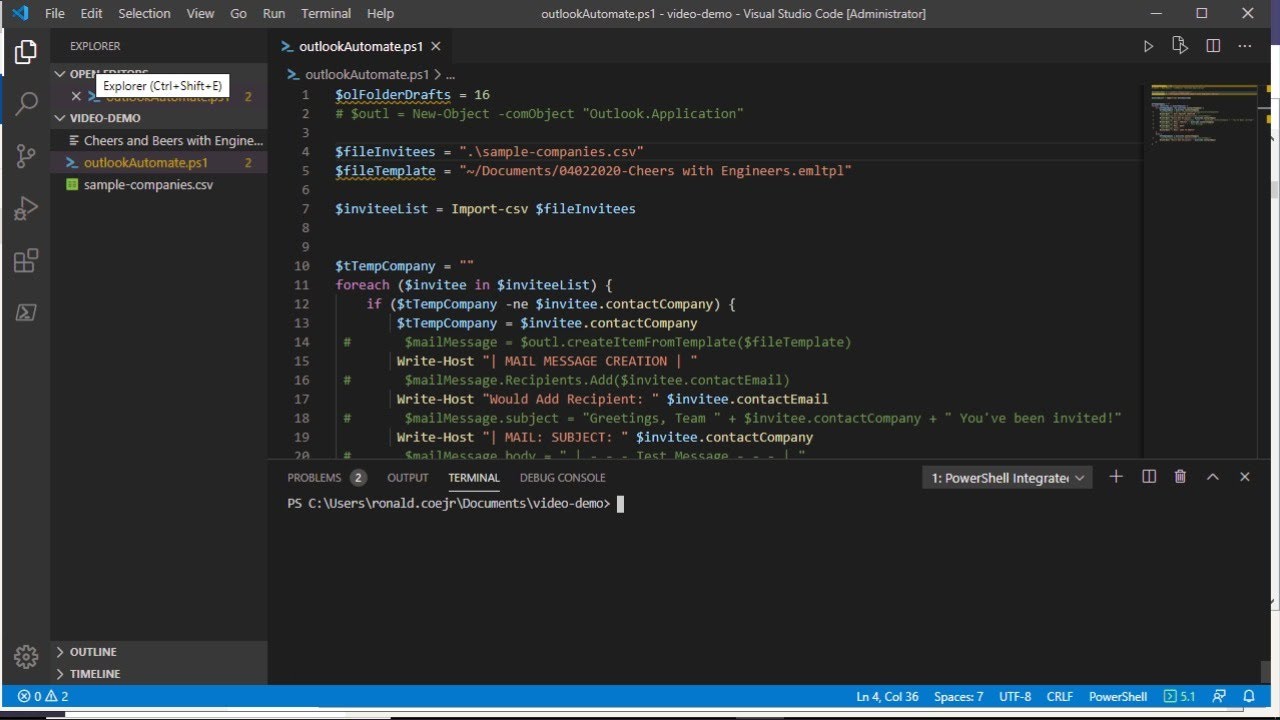Open the PowerShell Command Explorer icon
This screenshot has width=1280, height=720.
(x=26, y=313)
